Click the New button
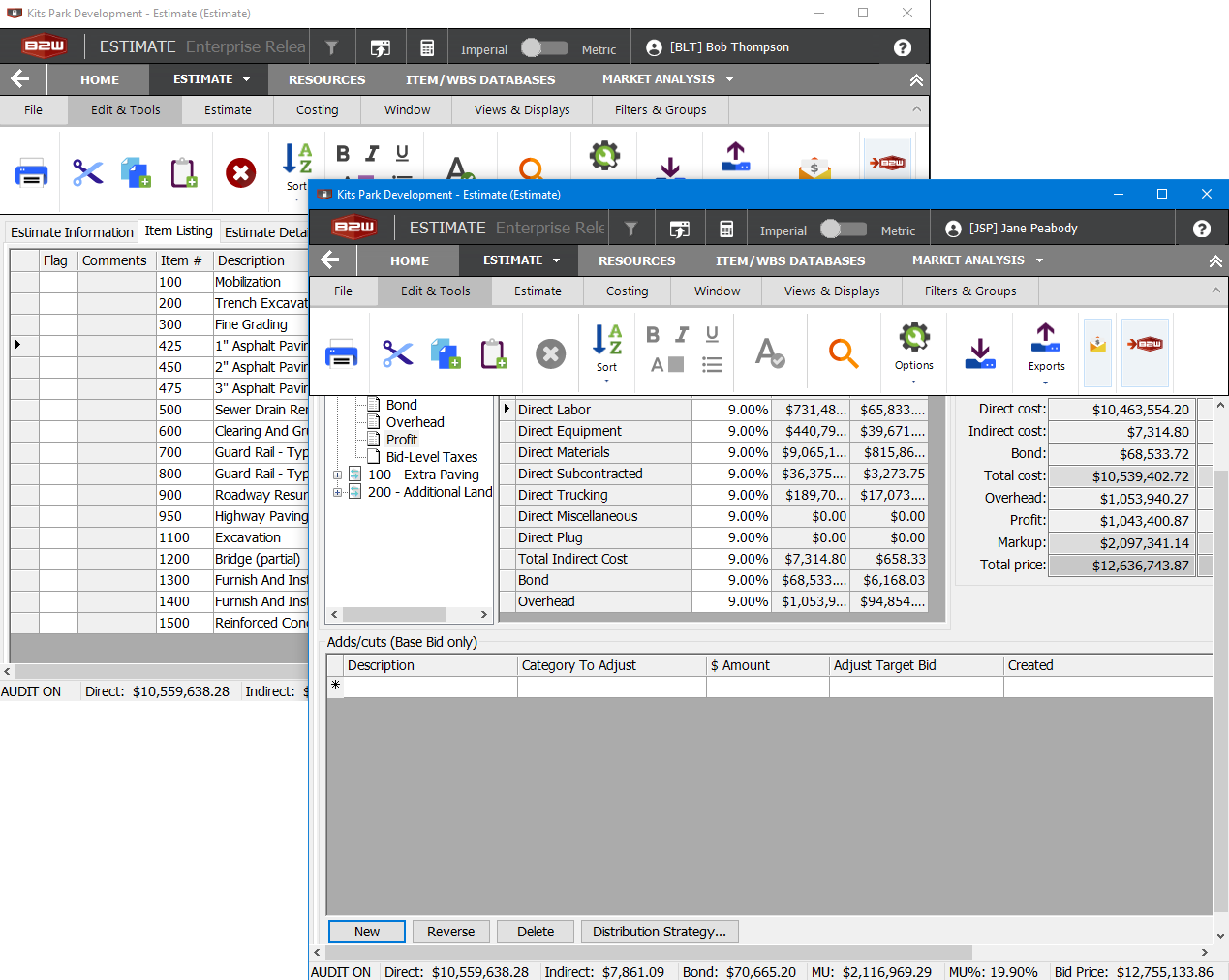Viewport: 1229px width, 980px height. coord(367,932)
